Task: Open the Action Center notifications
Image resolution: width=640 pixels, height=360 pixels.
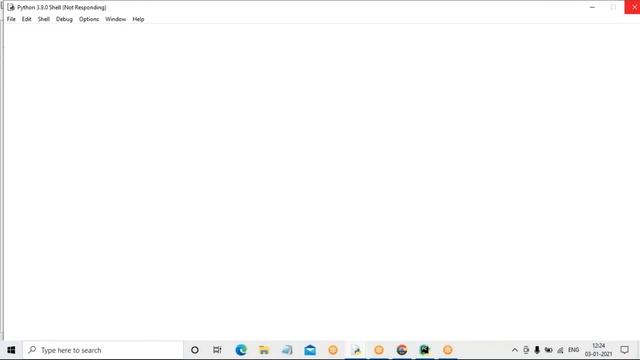Action: (624, 350)
